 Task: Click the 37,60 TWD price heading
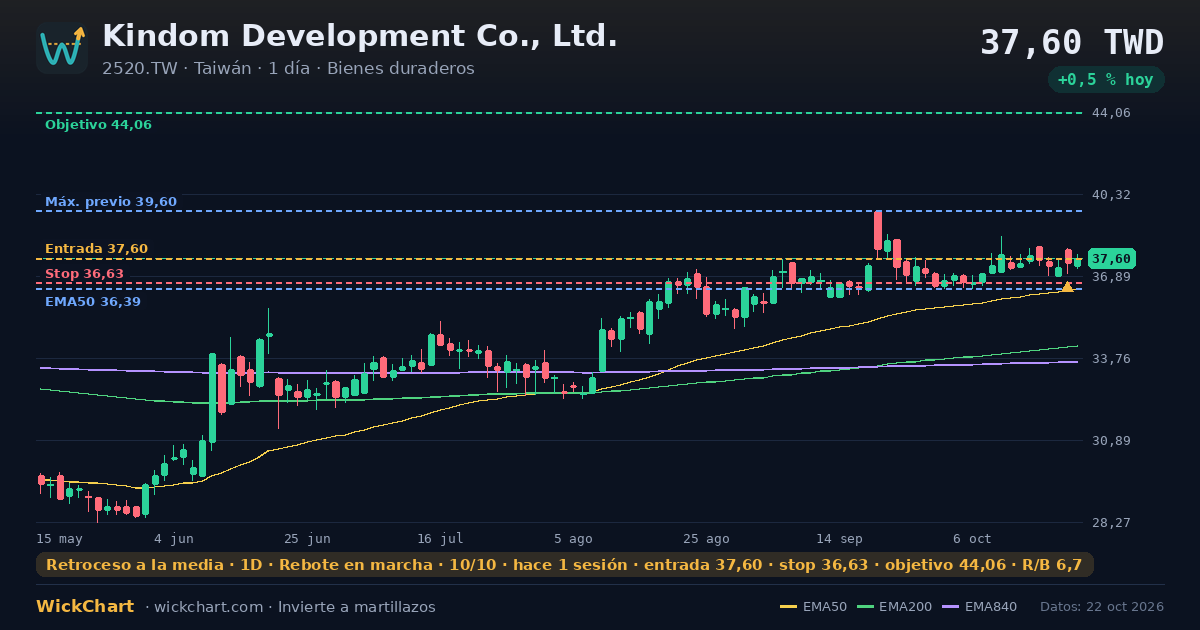(1071, 43)
